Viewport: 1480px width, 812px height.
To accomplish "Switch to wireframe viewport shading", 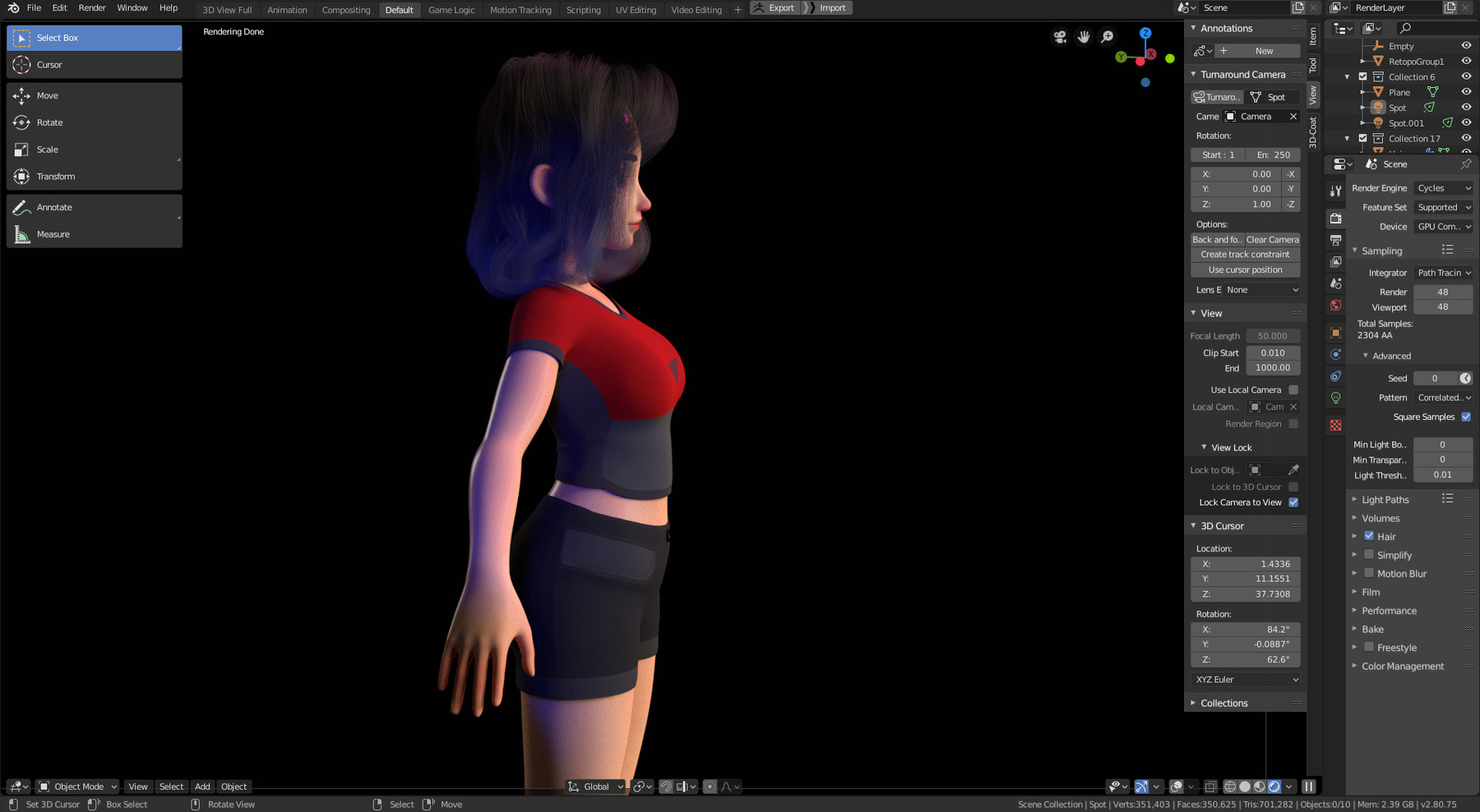I will (x=1230, y=787).
